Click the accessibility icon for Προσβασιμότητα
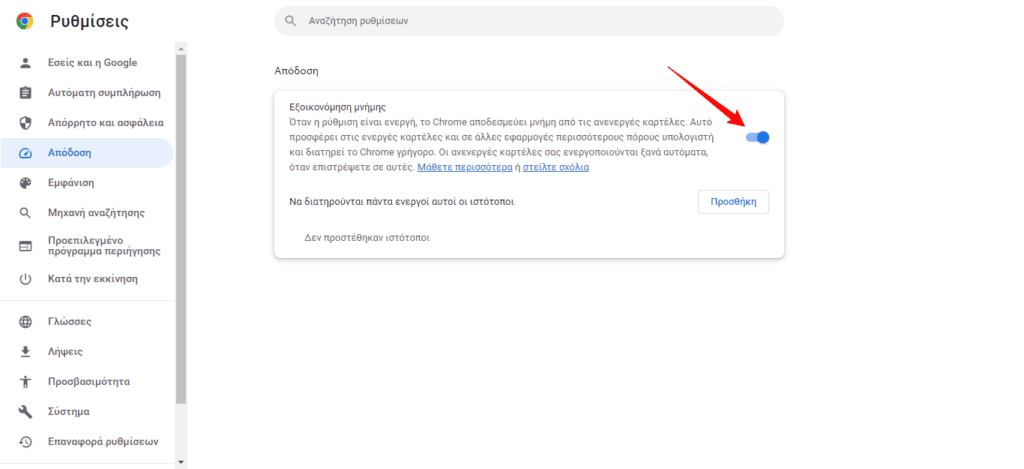The height and width of the screenshot is (469, 1024). coord(26,382)
